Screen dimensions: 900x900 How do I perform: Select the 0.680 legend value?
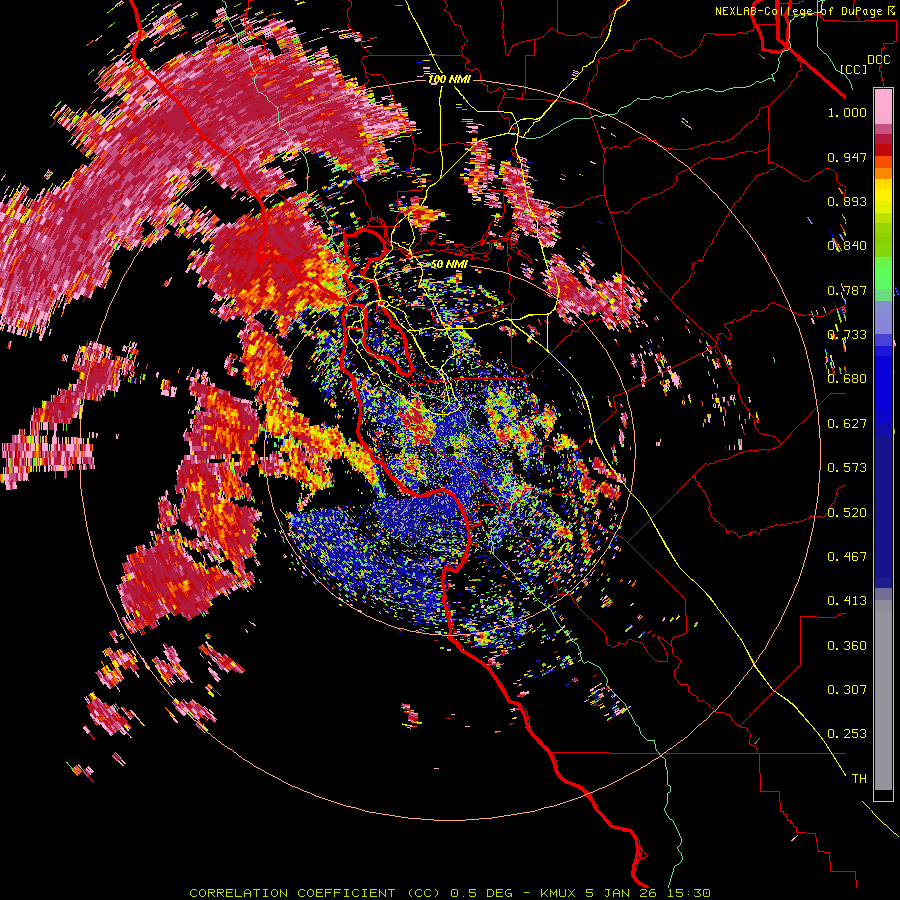click(847, 379)
